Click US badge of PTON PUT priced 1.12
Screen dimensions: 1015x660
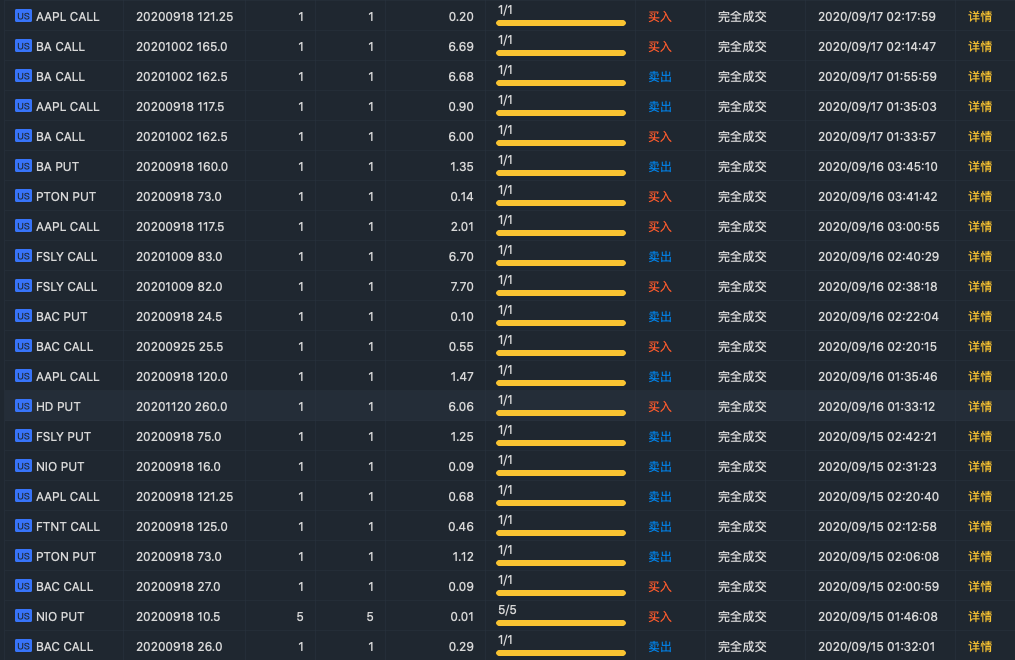coord(23,556)
